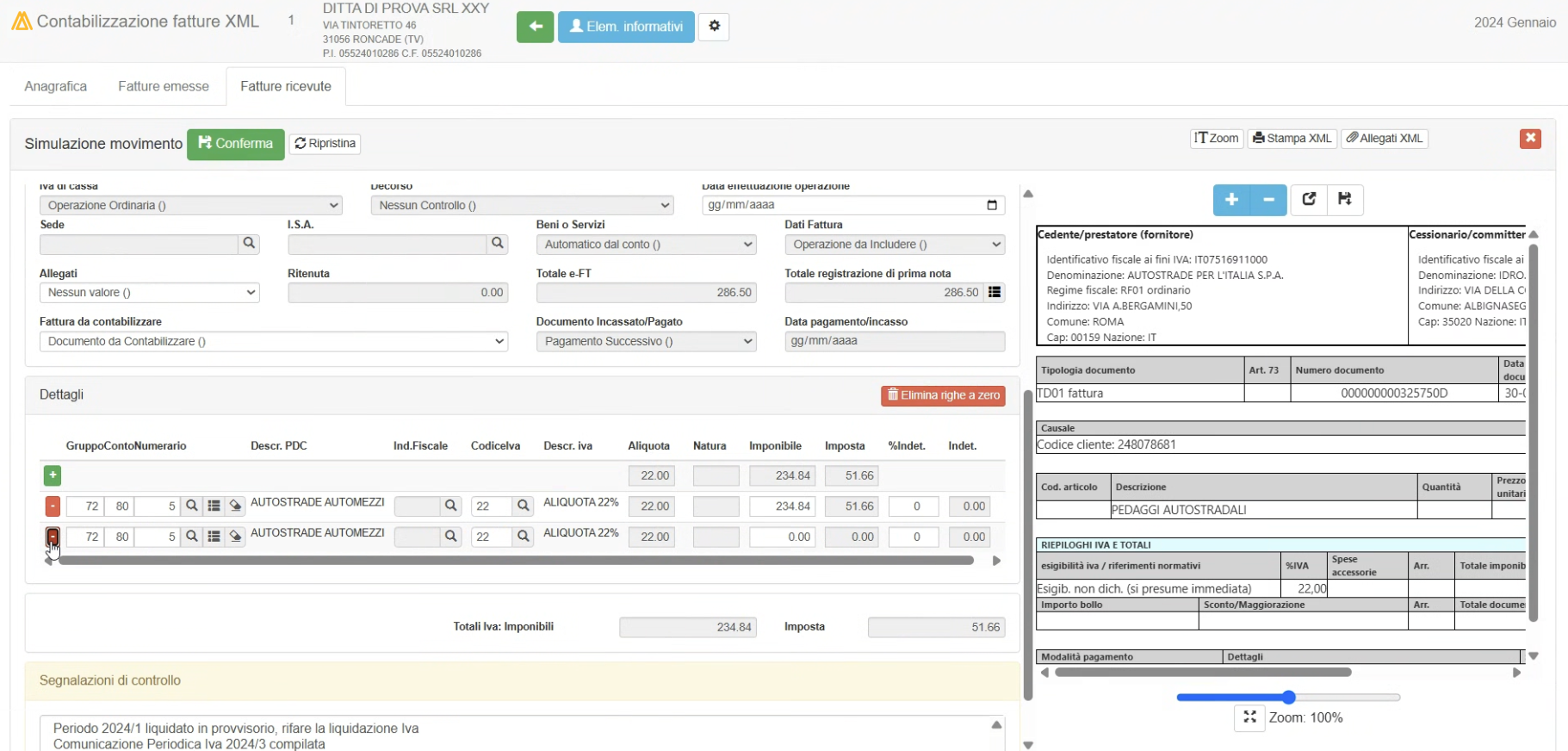Image resolution: width=1568 pixels, height=751 pixels.
Task: Expand the Iva di cassa 'Operazione Ordinaria' dropdown
Action: click(x=190, y=206)
